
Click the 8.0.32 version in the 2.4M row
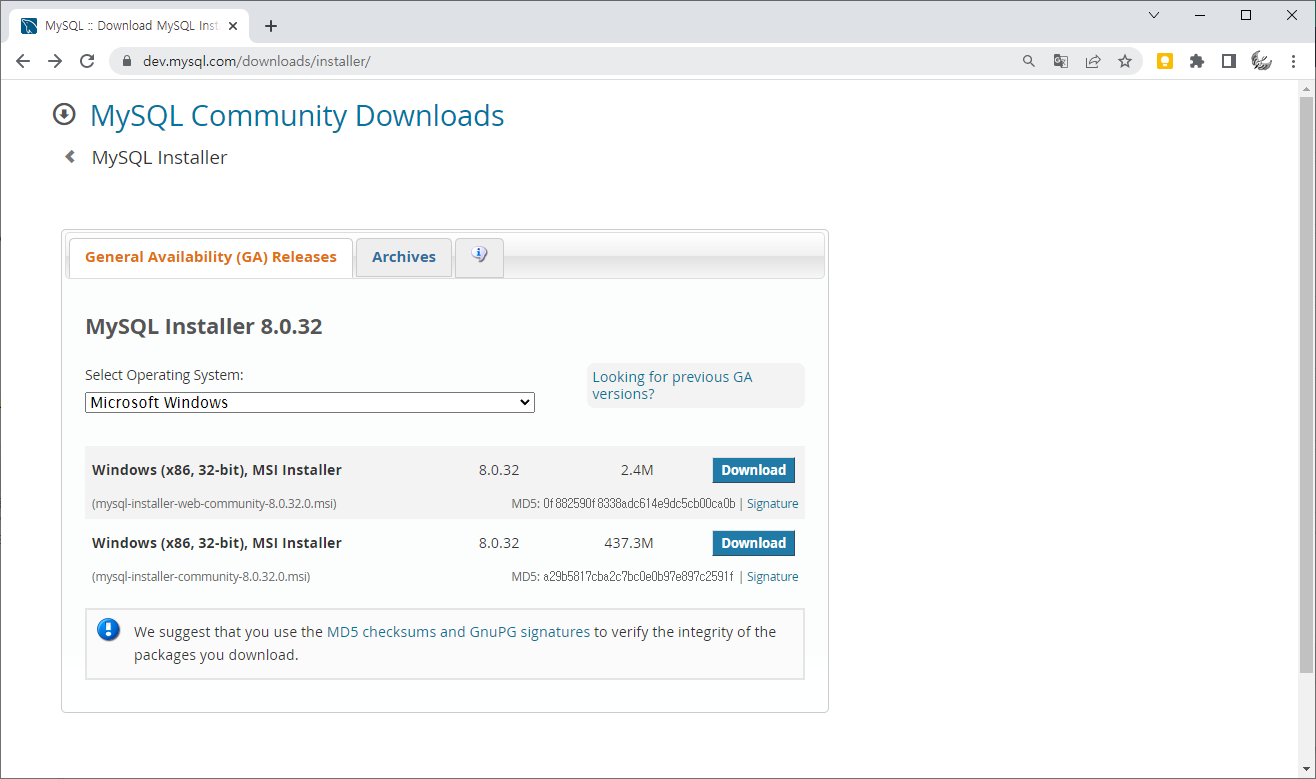tap(499, 470)
